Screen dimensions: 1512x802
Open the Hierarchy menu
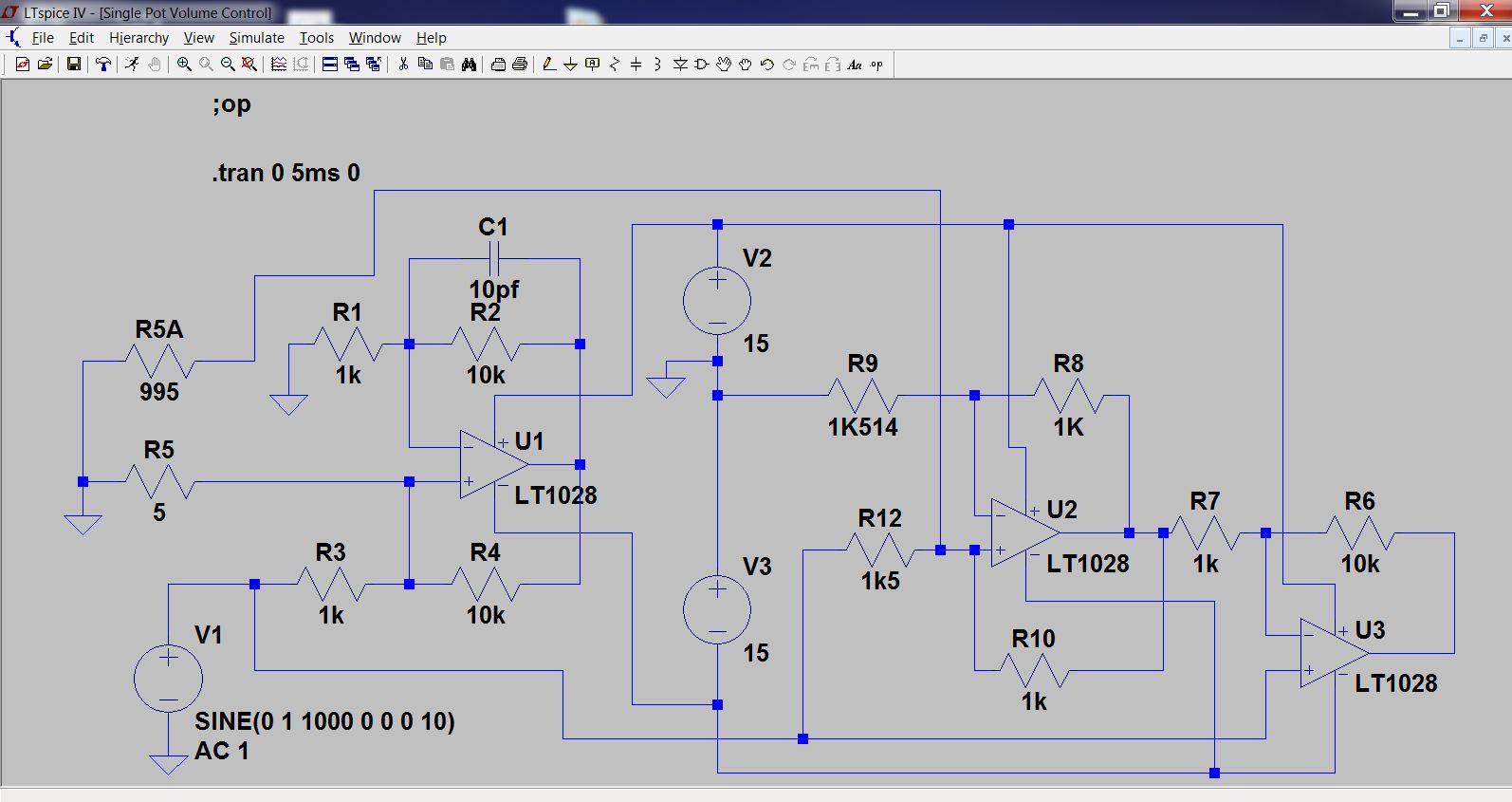point(138,38)
